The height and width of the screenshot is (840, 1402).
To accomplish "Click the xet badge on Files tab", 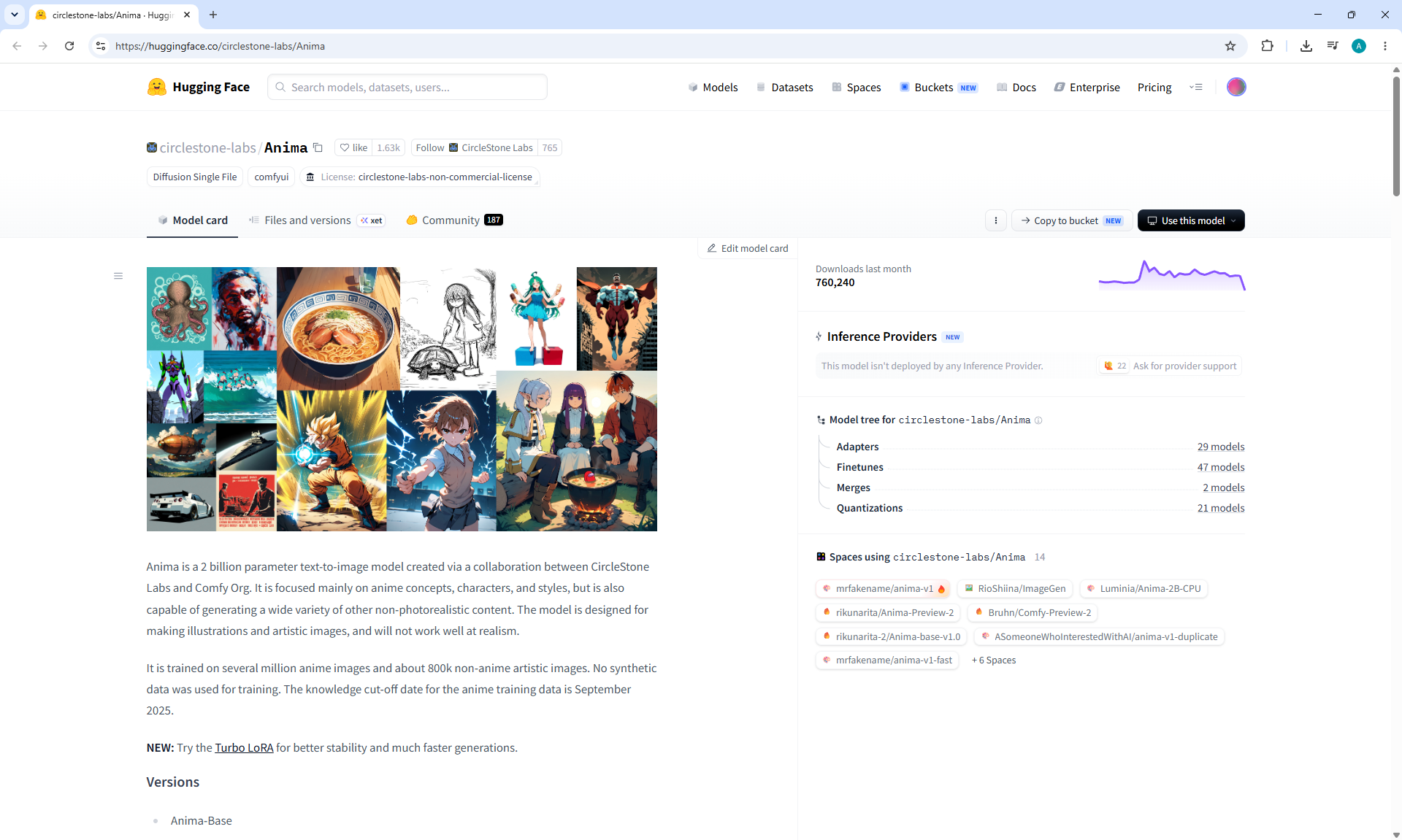I will 372,220.
